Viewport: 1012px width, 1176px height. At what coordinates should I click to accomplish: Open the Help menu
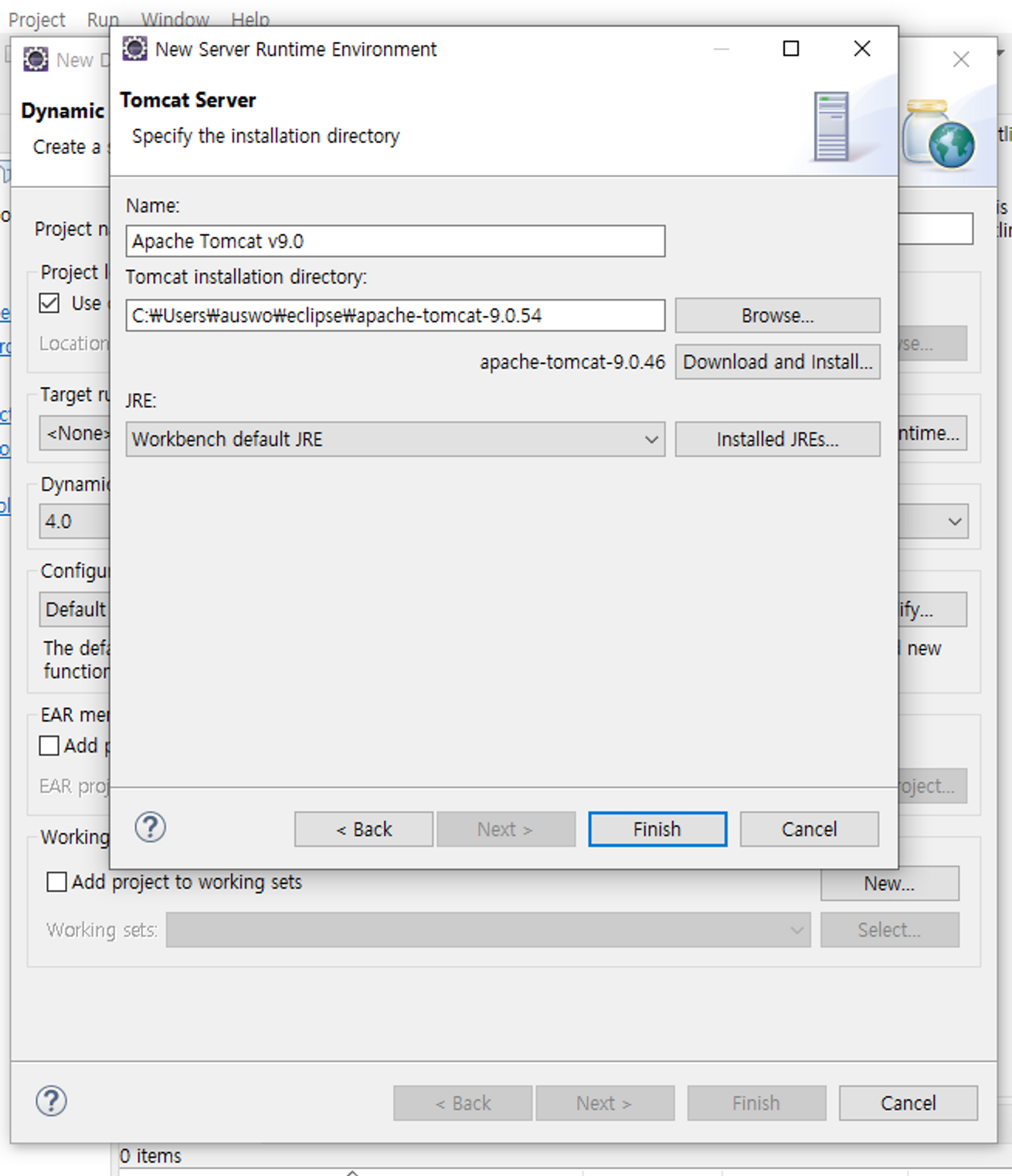point(250,19)
